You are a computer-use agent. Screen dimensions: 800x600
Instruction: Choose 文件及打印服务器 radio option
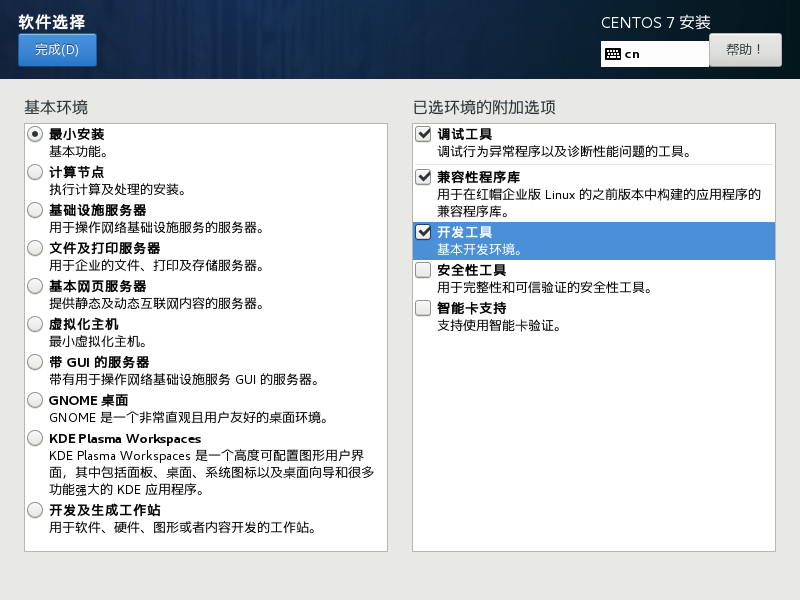coord(35,248)
